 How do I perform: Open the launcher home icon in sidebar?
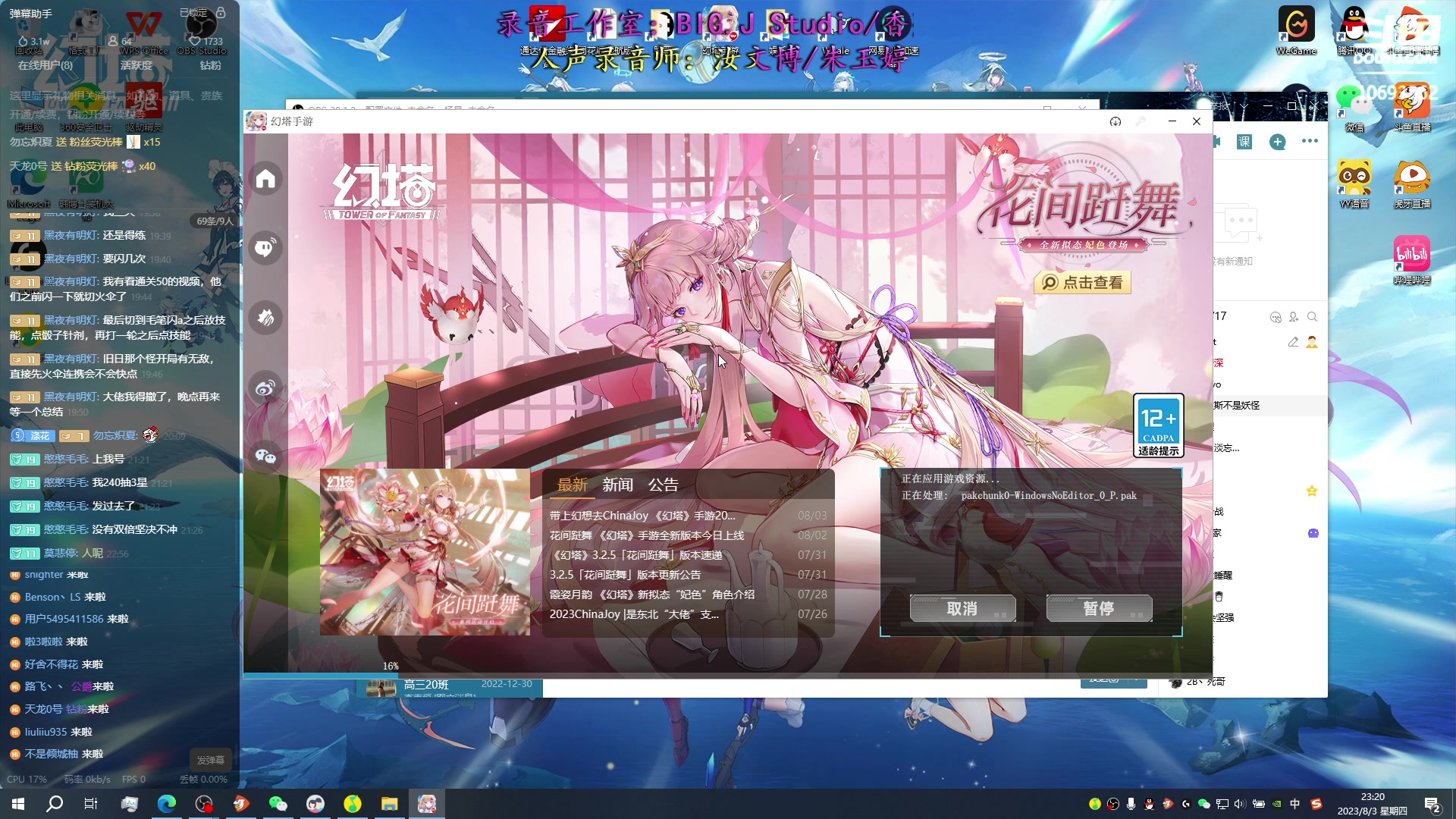tap(265, 179)
